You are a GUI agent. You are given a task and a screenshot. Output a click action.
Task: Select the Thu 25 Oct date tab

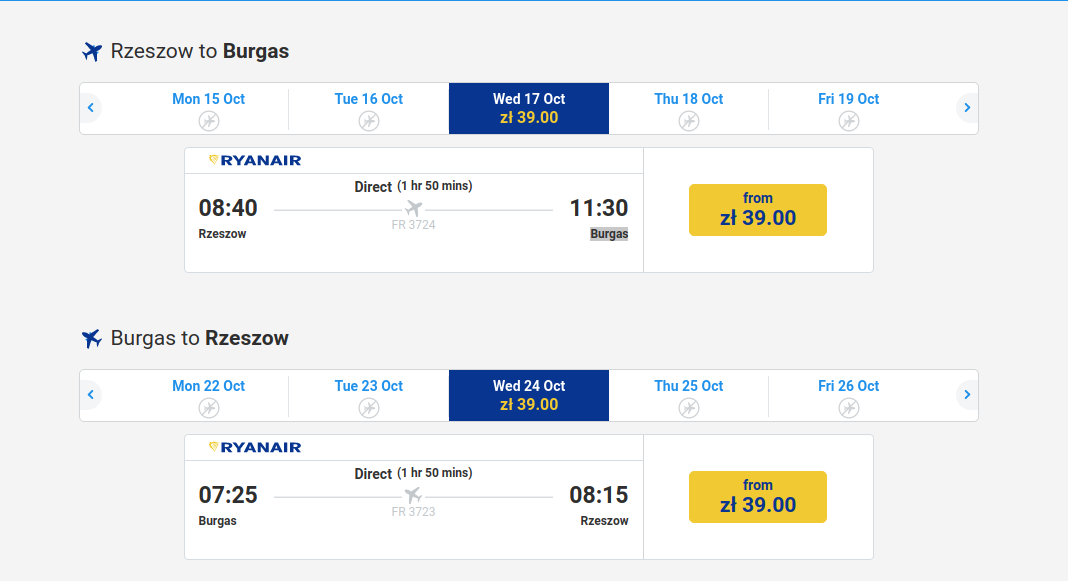[689, 395]
